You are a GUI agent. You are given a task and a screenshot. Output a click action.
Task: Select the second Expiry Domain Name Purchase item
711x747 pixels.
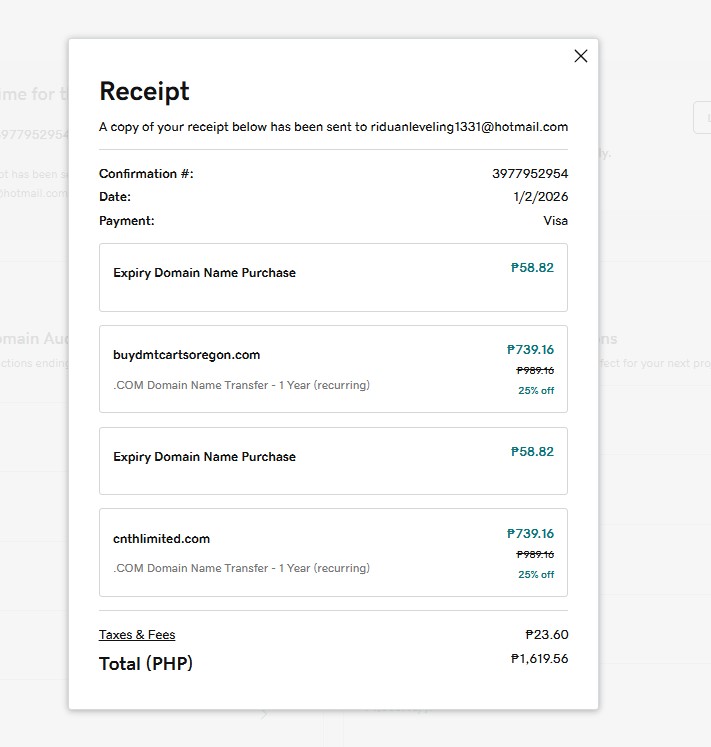pyautogui.click(x=204, y=457)
